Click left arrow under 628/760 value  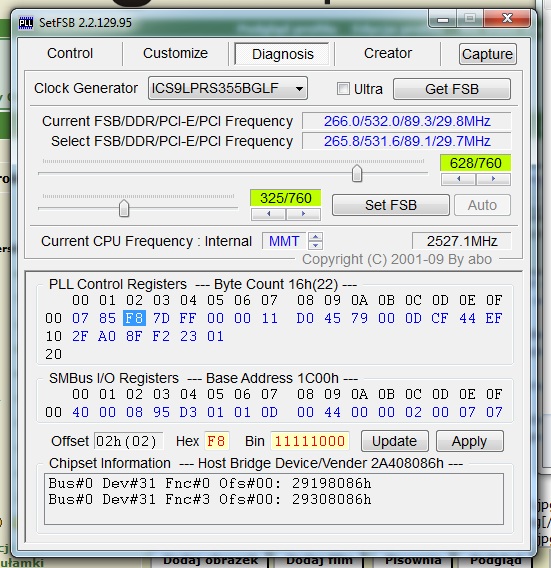point(458,179)
